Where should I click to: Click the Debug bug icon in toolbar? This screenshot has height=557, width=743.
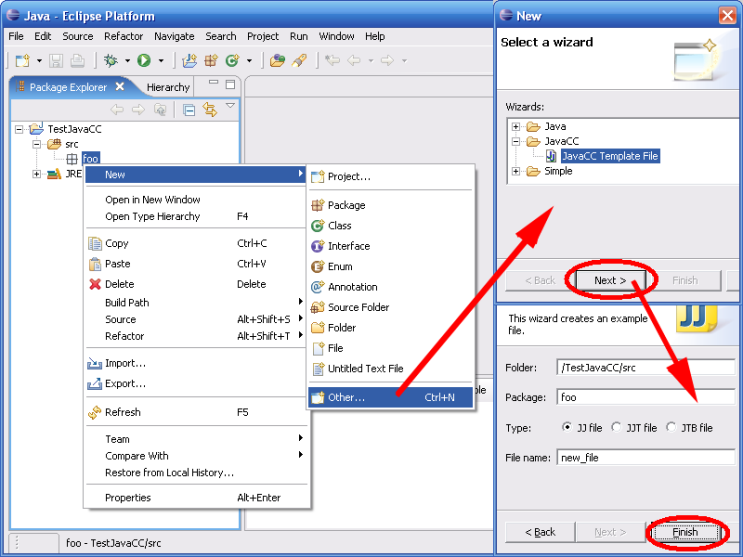[x=111, y=61]
